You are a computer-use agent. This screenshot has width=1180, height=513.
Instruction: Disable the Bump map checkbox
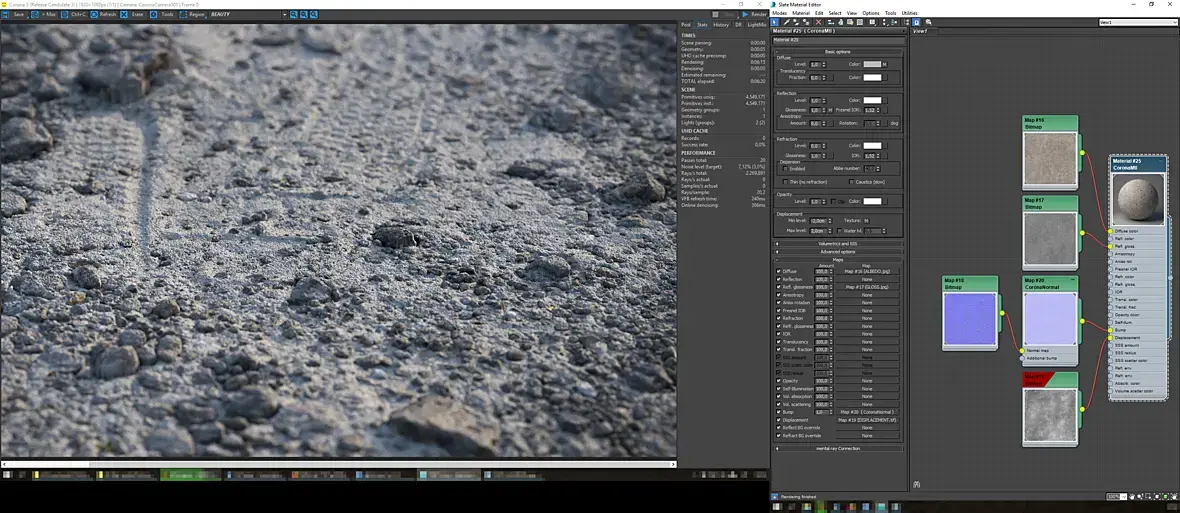[779, 412]
